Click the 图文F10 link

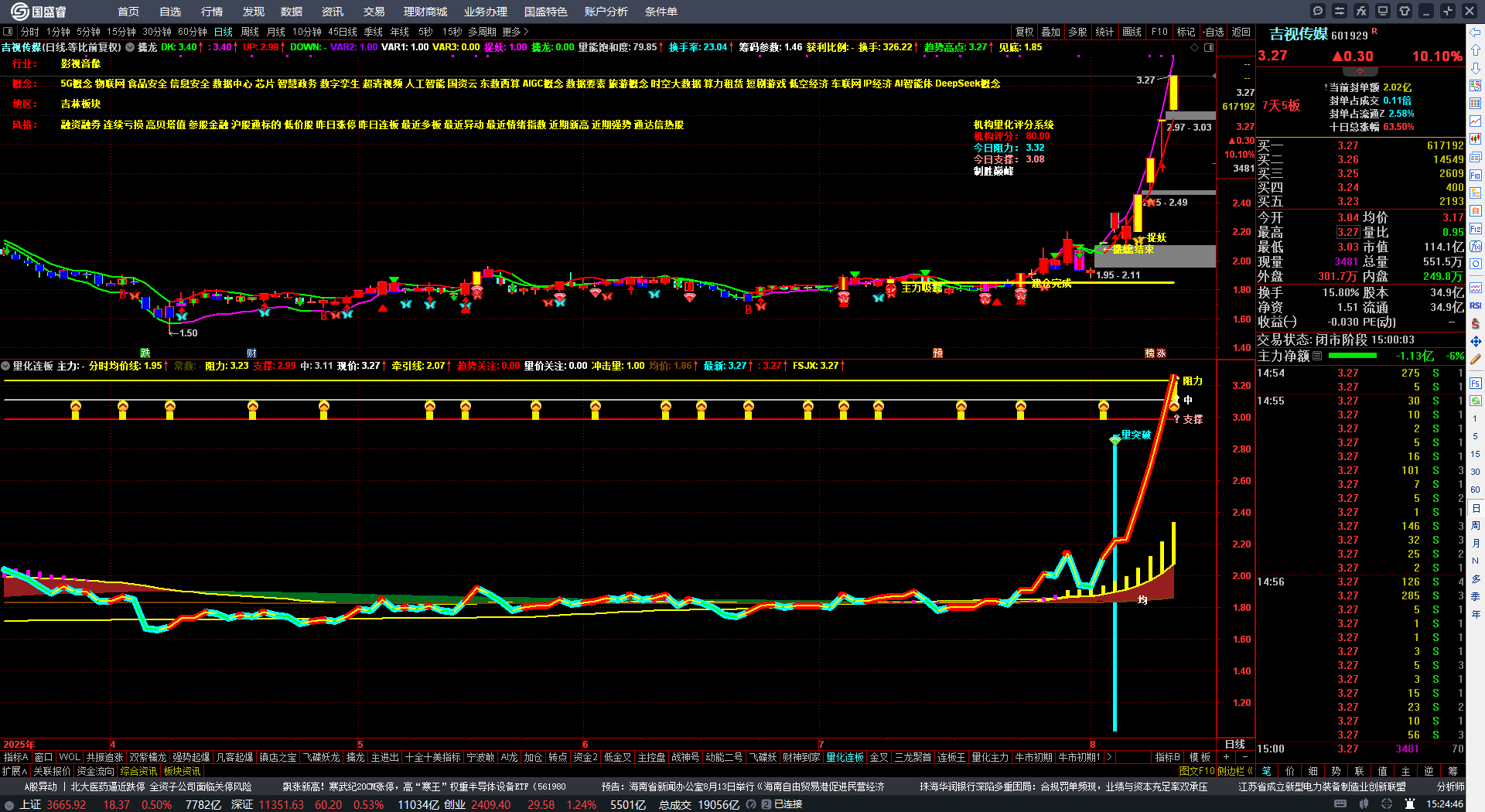[1197, 771]
